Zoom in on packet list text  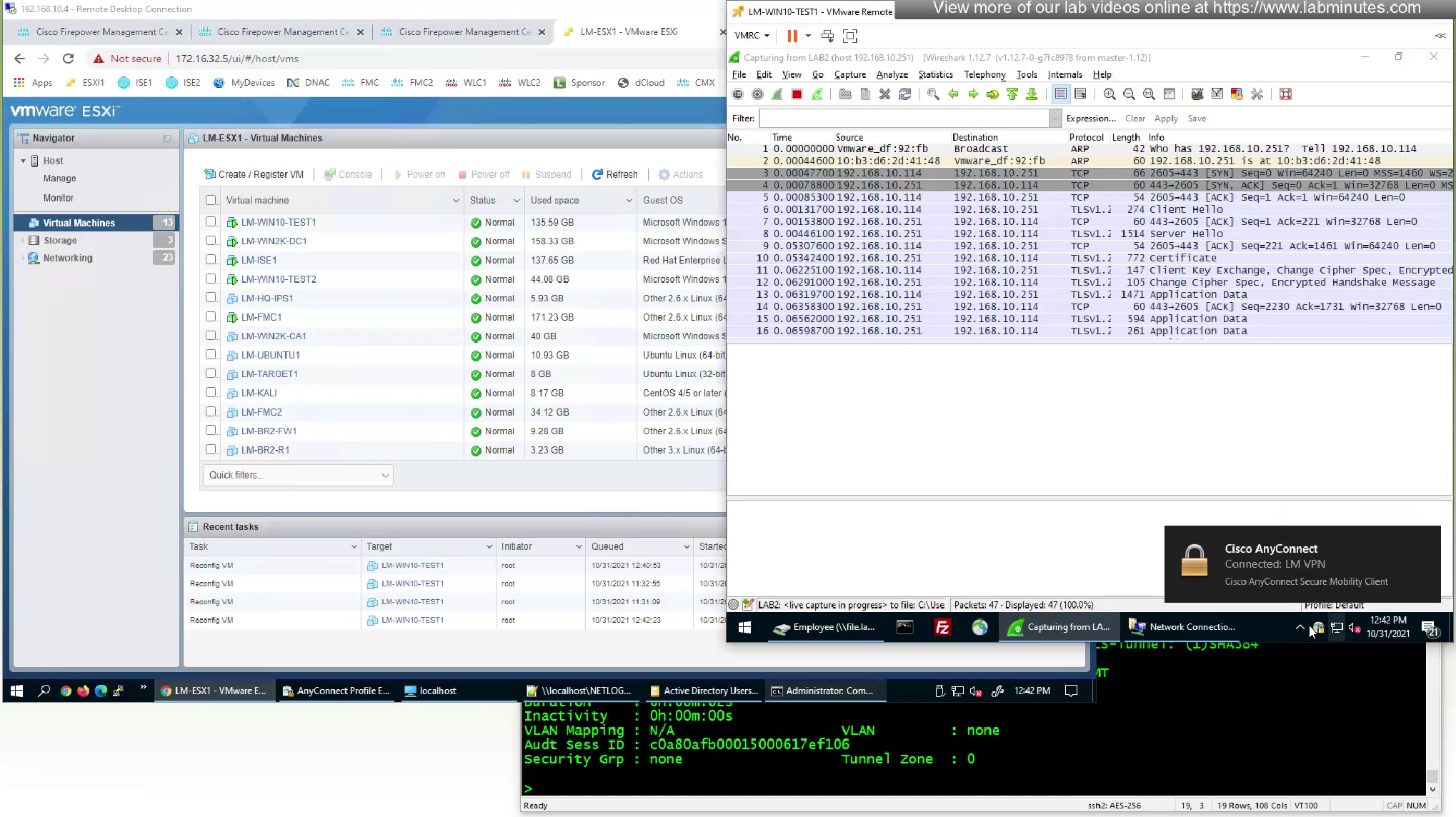pos(1109,94)
